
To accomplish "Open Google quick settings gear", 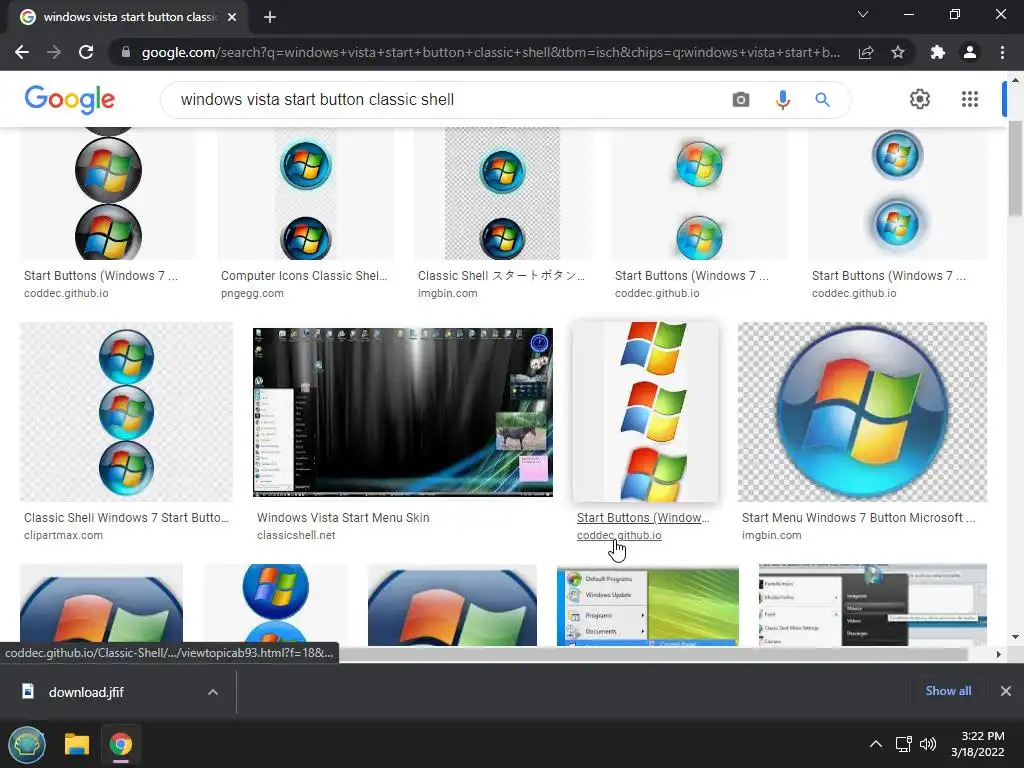I will tap(920, 99).
